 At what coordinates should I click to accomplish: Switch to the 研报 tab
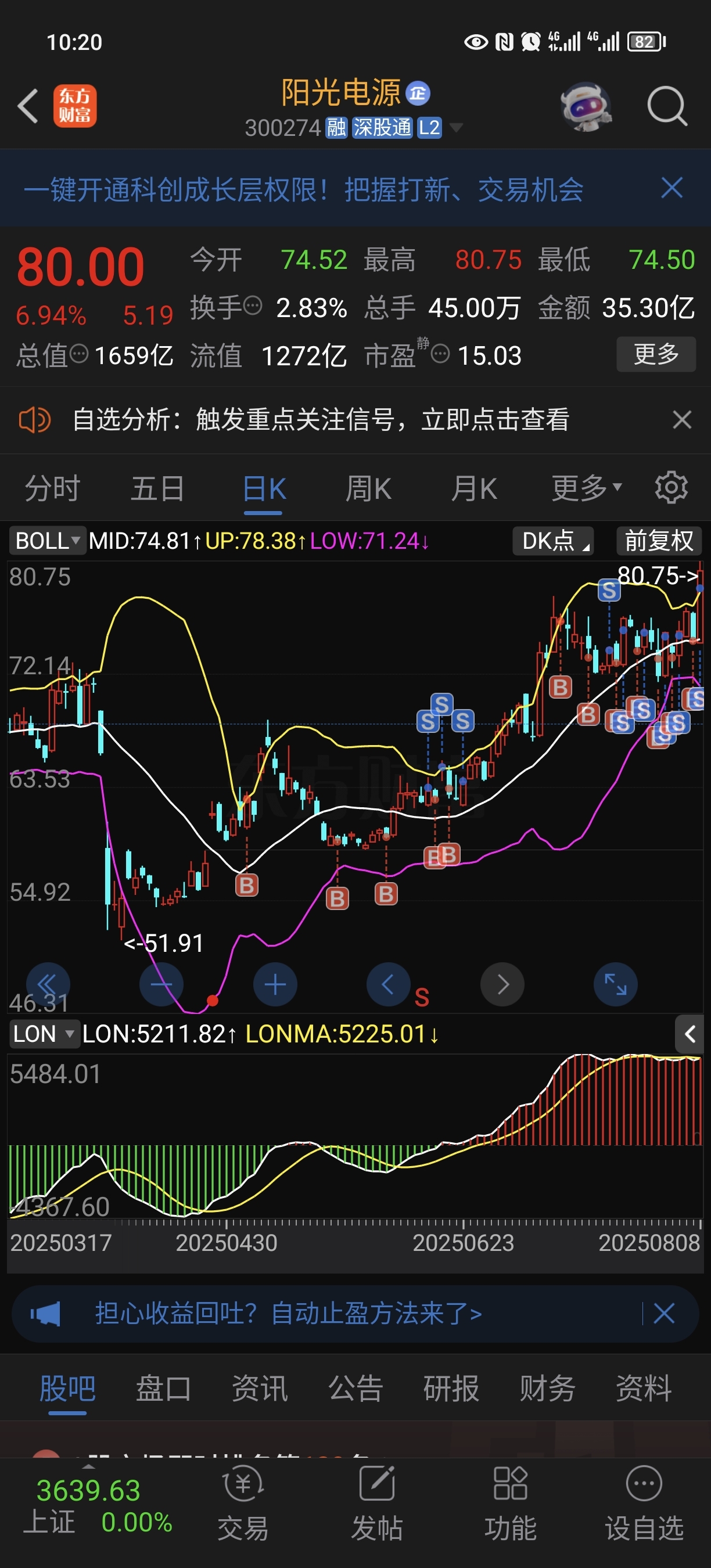(451, 1389)
